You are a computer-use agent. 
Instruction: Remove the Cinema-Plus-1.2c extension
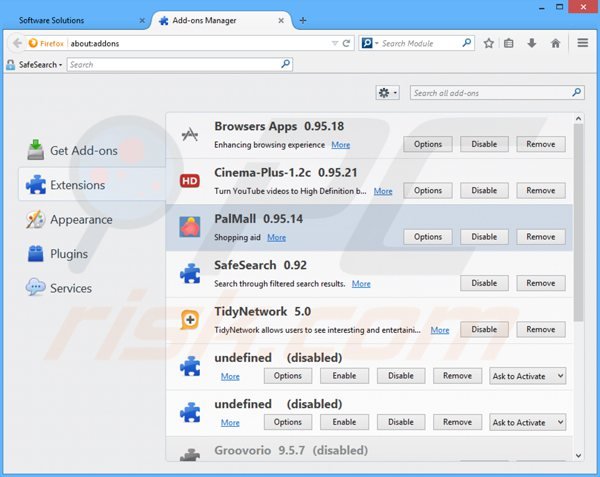tap(541, 190)
